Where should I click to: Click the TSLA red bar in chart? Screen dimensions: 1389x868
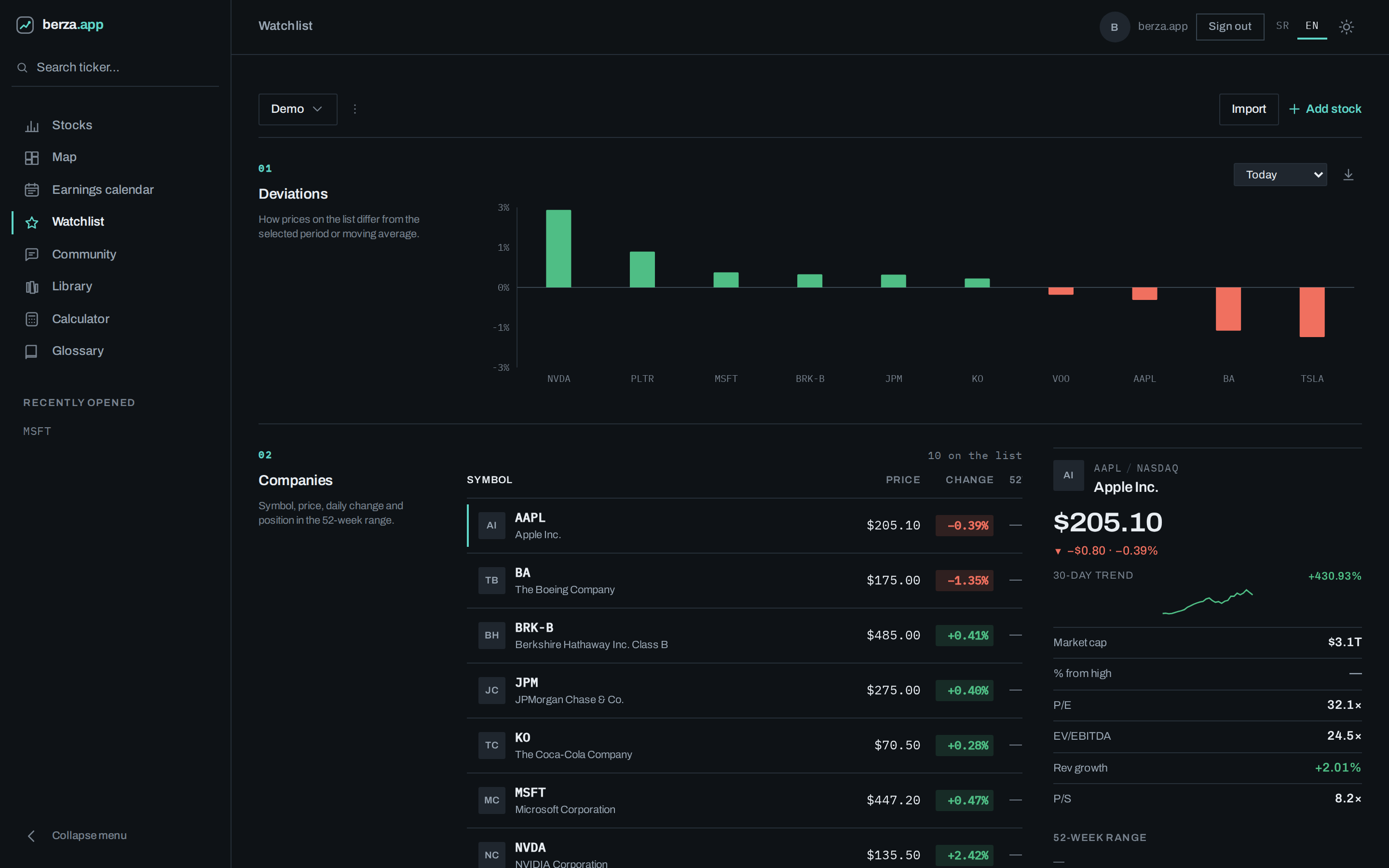1311,312
